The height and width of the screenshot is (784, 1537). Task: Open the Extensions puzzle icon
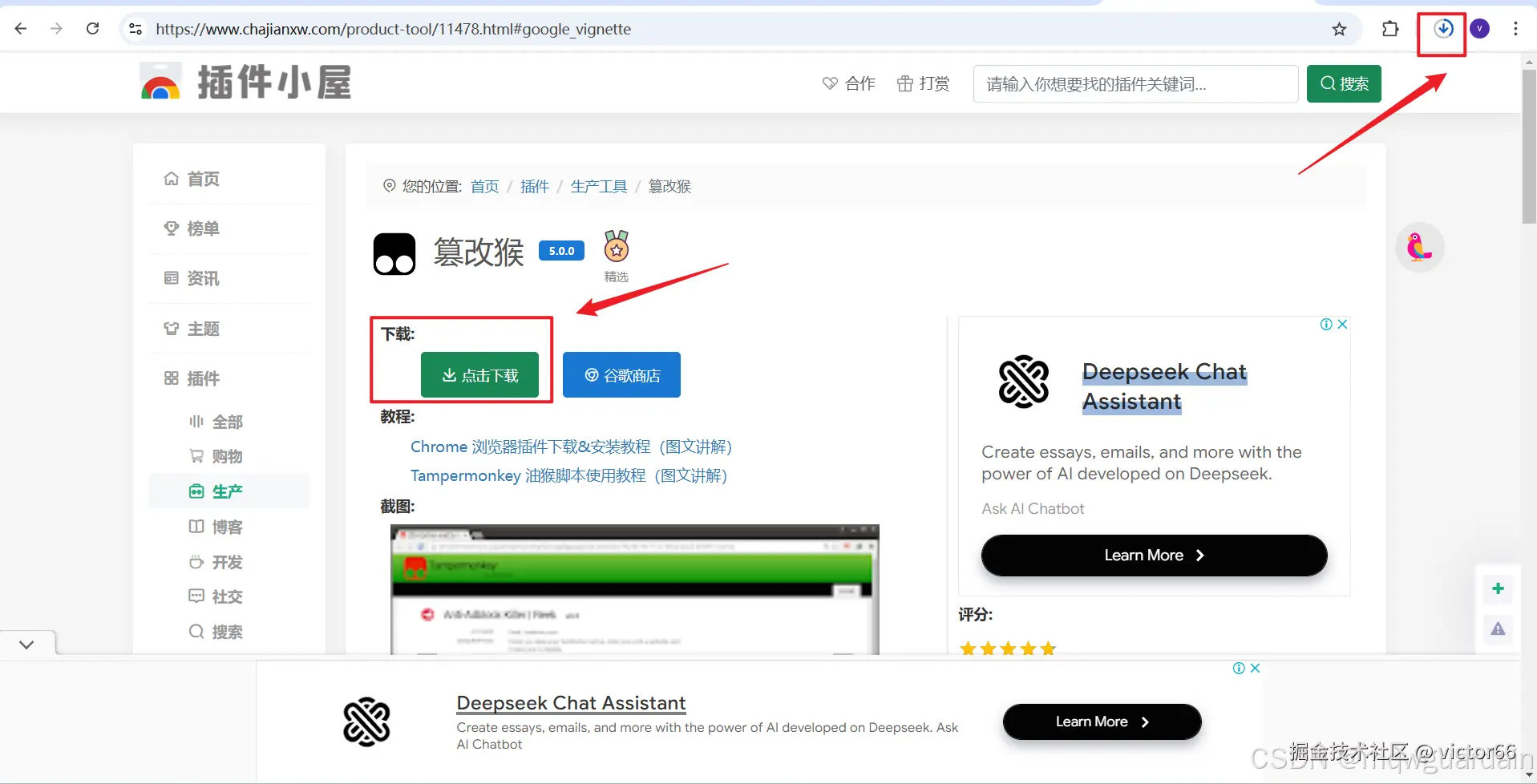tap(1390, 29)
